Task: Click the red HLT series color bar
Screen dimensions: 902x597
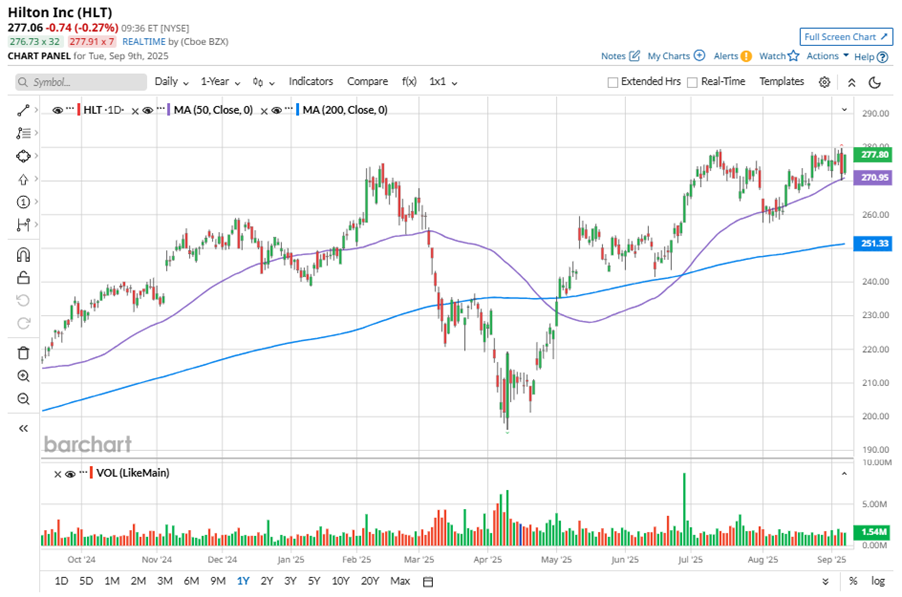Action: click(79, 110)
